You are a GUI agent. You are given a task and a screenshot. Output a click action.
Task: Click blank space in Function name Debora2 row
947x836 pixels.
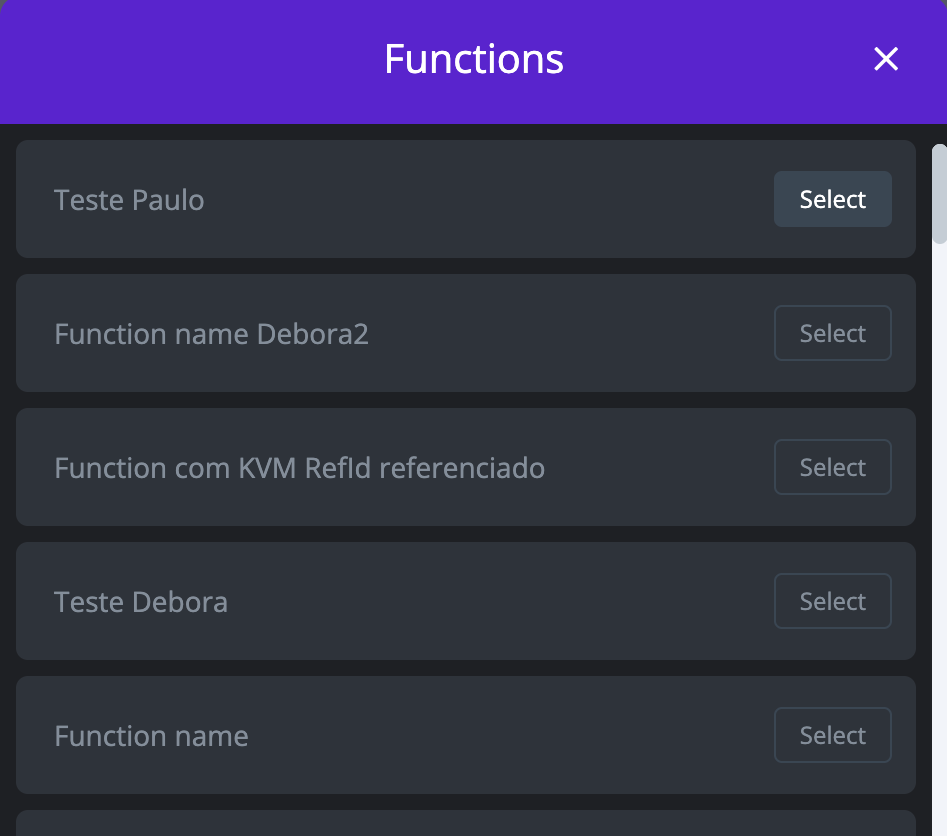[x=570, y=334]
